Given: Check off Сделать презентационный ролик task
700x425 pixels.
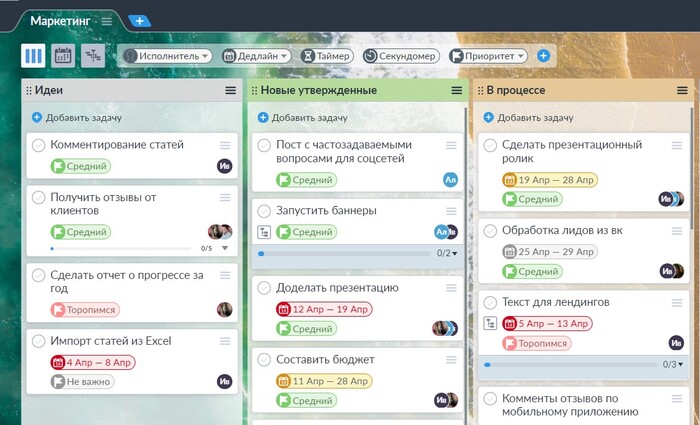Looking at the screenshot, I should [x=490, y=145].
